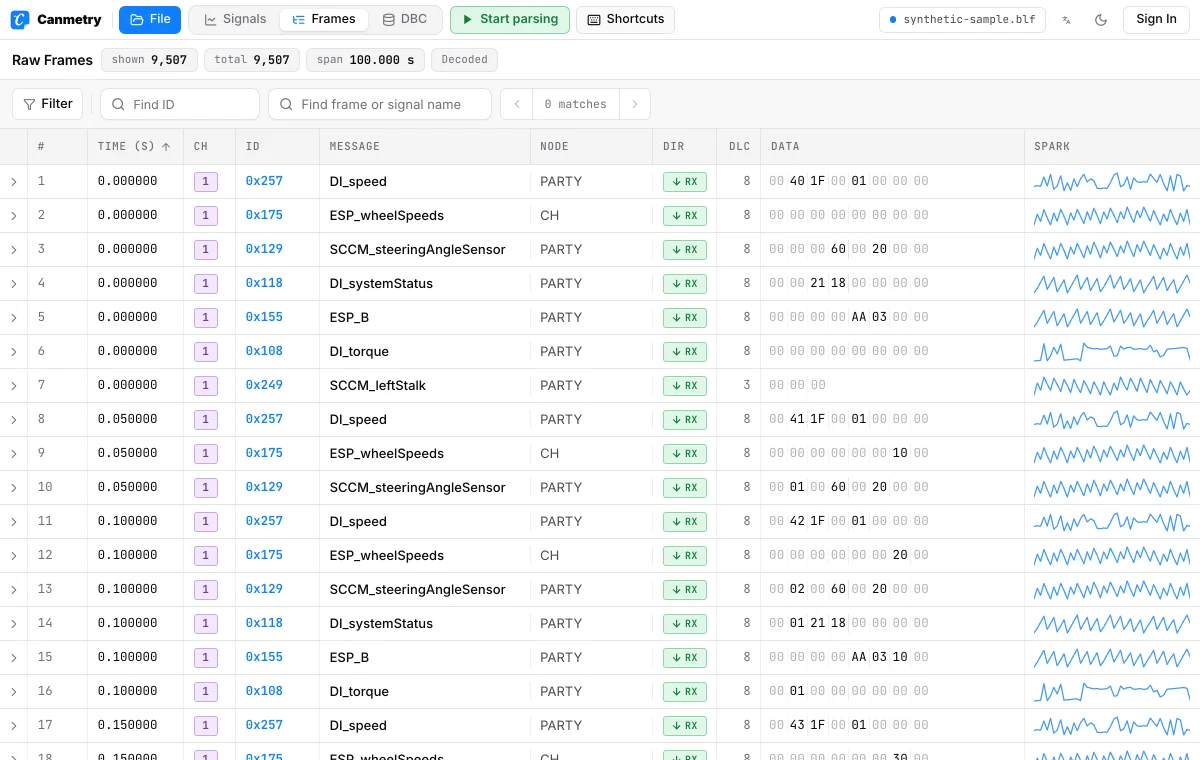Click the RX direction badge for ESP_B row 5
The height and width of the screenshot is (760, 1200).
pyautogui.click(x=685, y=318)
